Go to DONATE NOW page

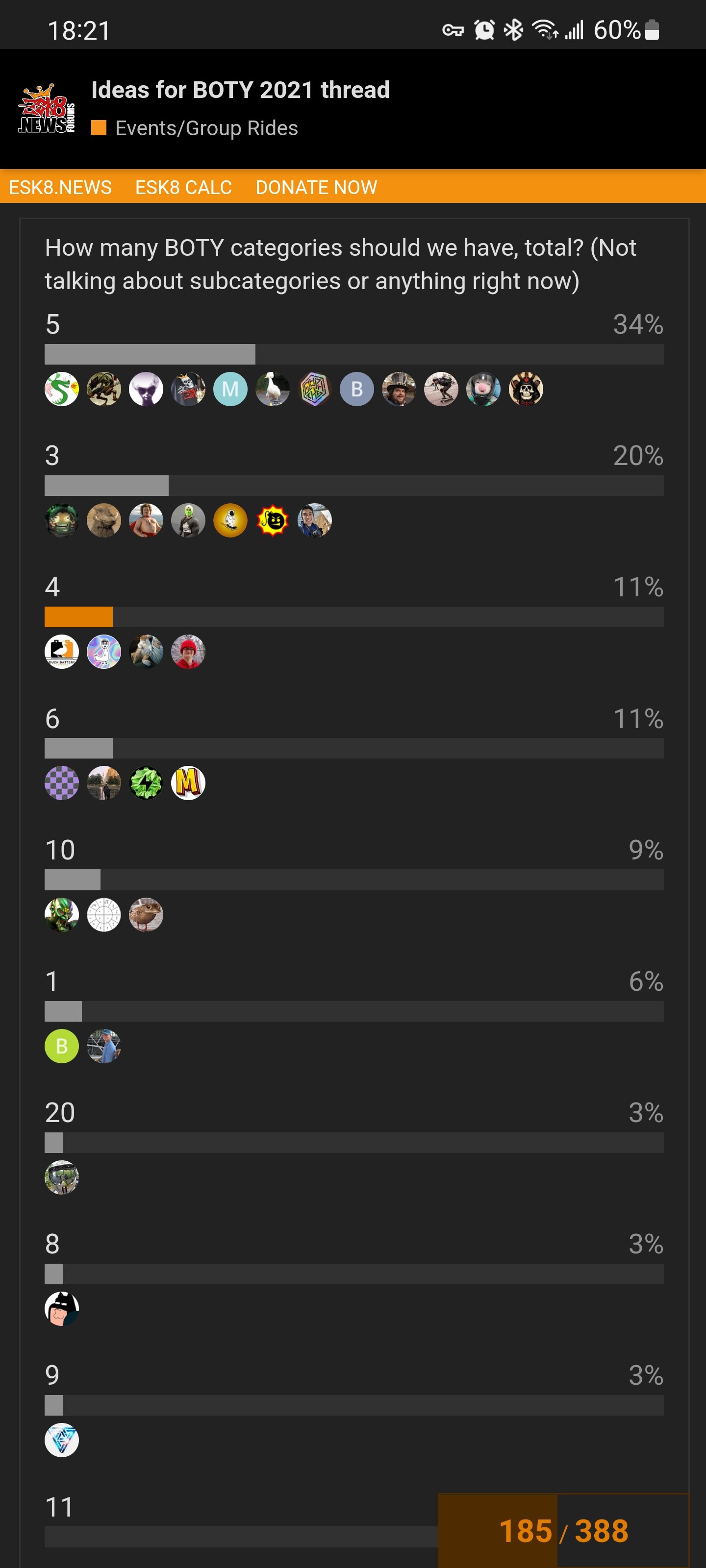pyautogui.click(x=316, y=187)
